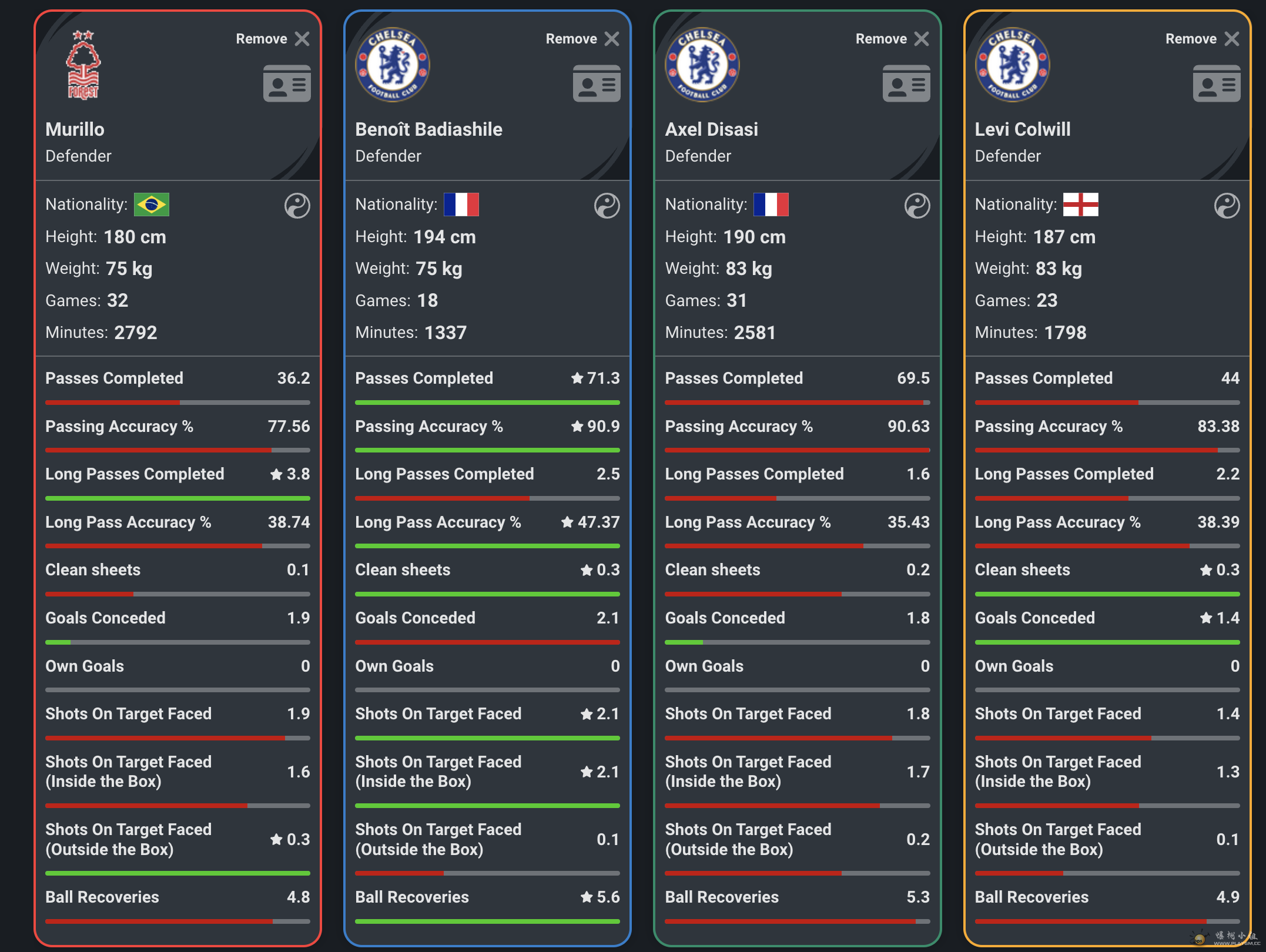Click the England flag for Levi Colwill
This screenshot has height=952, width=1266.
[x=1080, y=205]
